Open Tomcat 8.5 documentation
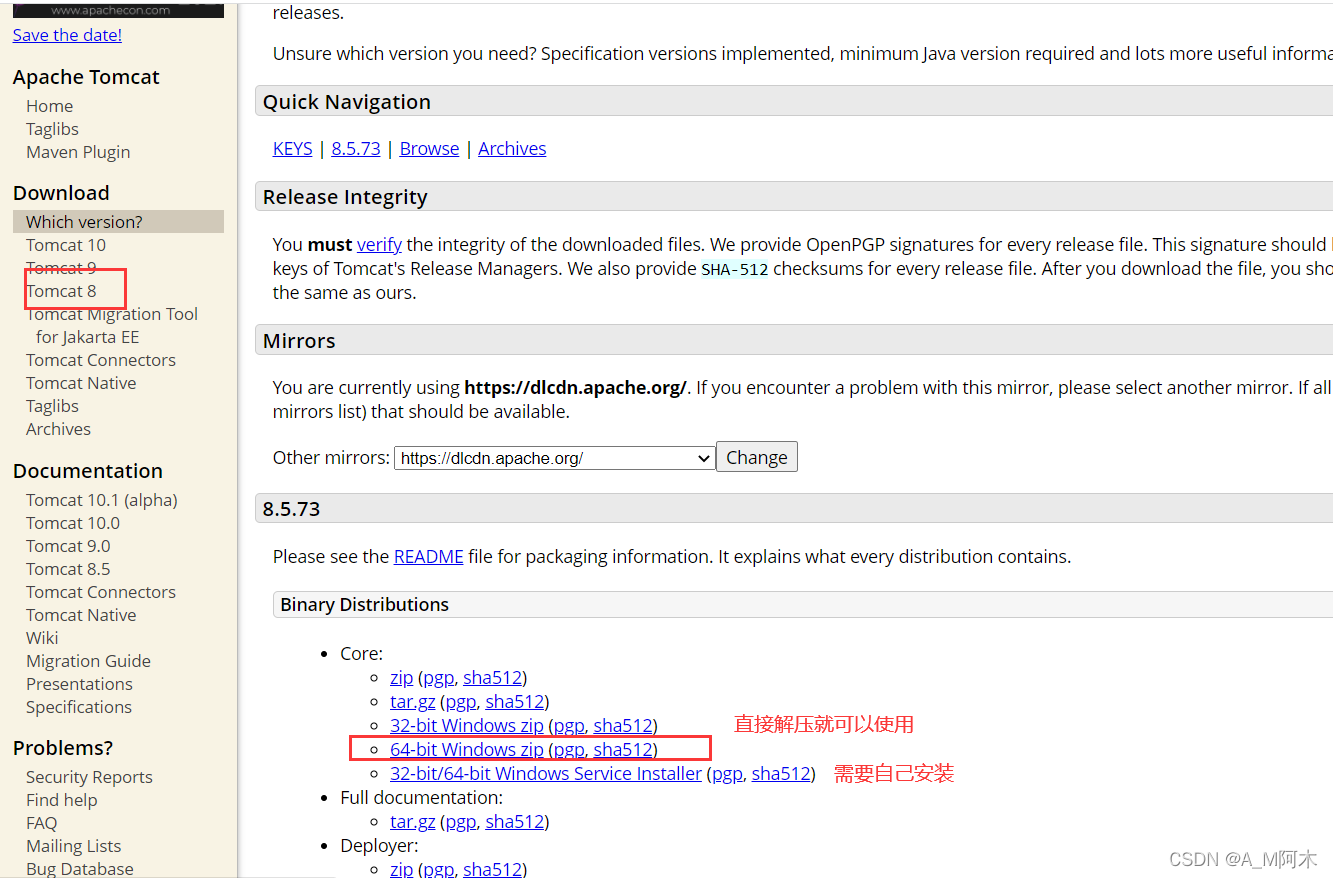The image size is (1333, 878). tap(68, 569)
